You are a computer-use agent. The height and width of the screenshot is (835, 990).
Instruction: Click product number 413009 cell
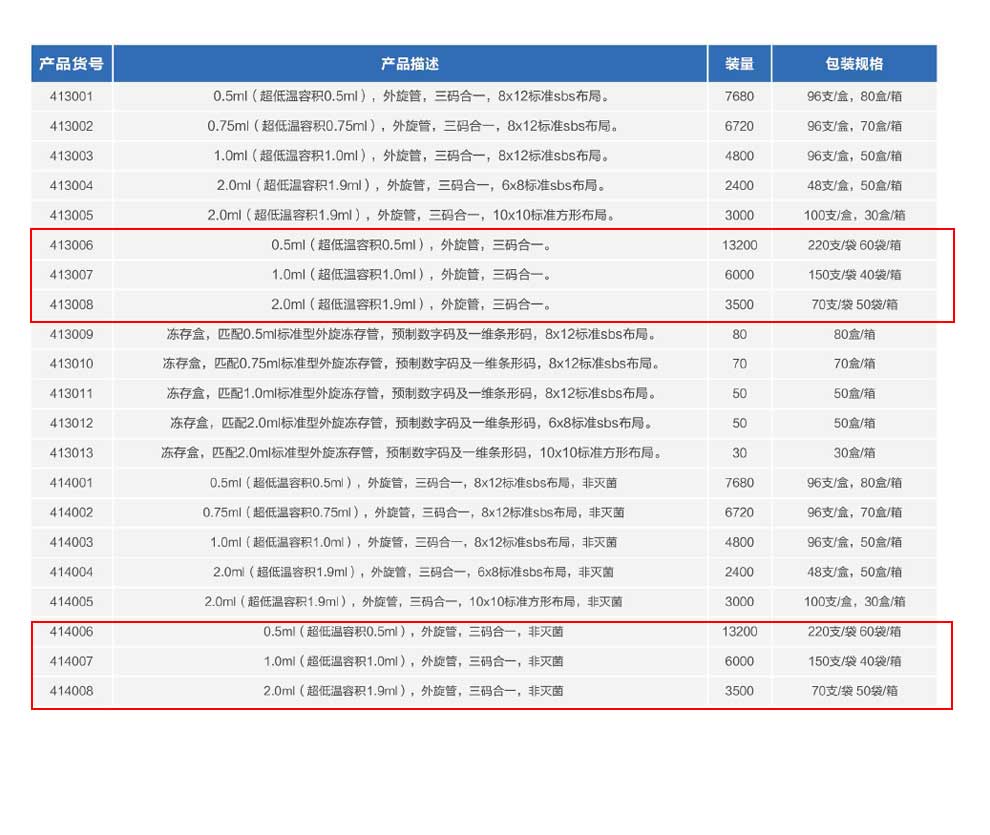pyautogui.click(x=71, y=335)
